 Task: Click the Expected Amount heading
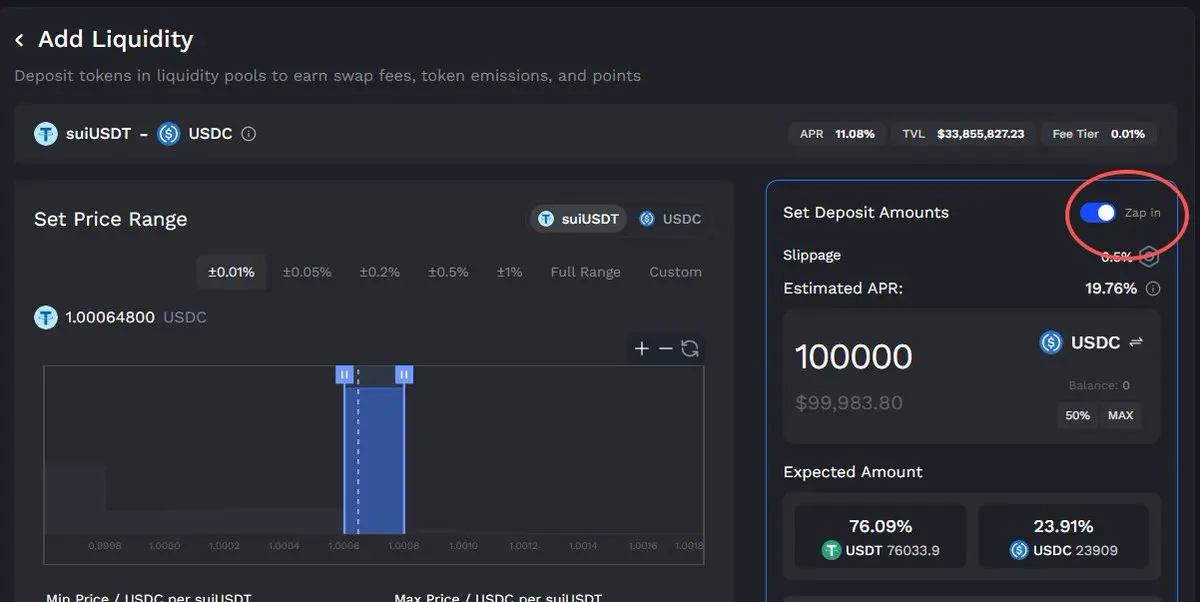point(853,472)
